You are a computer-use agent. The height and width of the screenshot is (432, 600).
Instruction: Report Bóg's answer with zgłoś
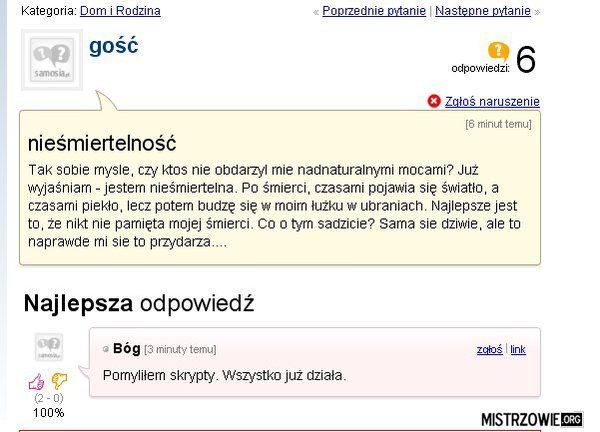coord(489,349)
